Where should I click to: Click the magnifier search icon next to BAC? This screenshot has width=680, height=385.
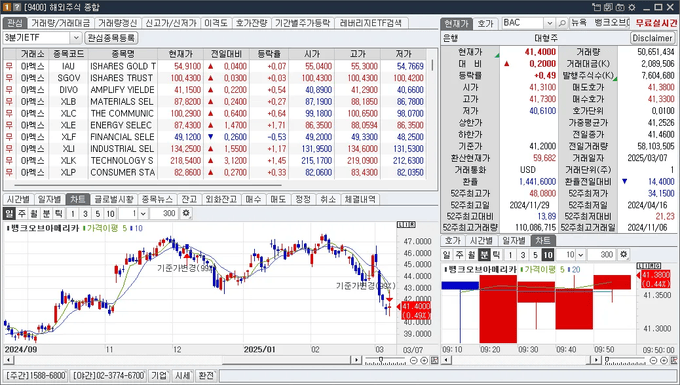click(x=562, y=23)
